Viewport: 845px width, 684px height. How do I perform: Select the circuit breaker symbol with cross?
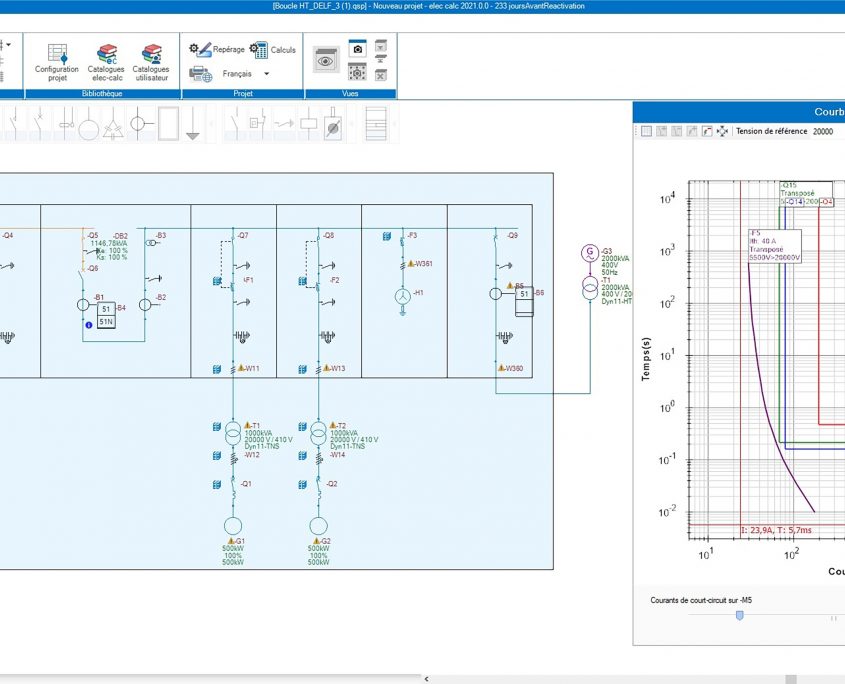pos(39,123)
